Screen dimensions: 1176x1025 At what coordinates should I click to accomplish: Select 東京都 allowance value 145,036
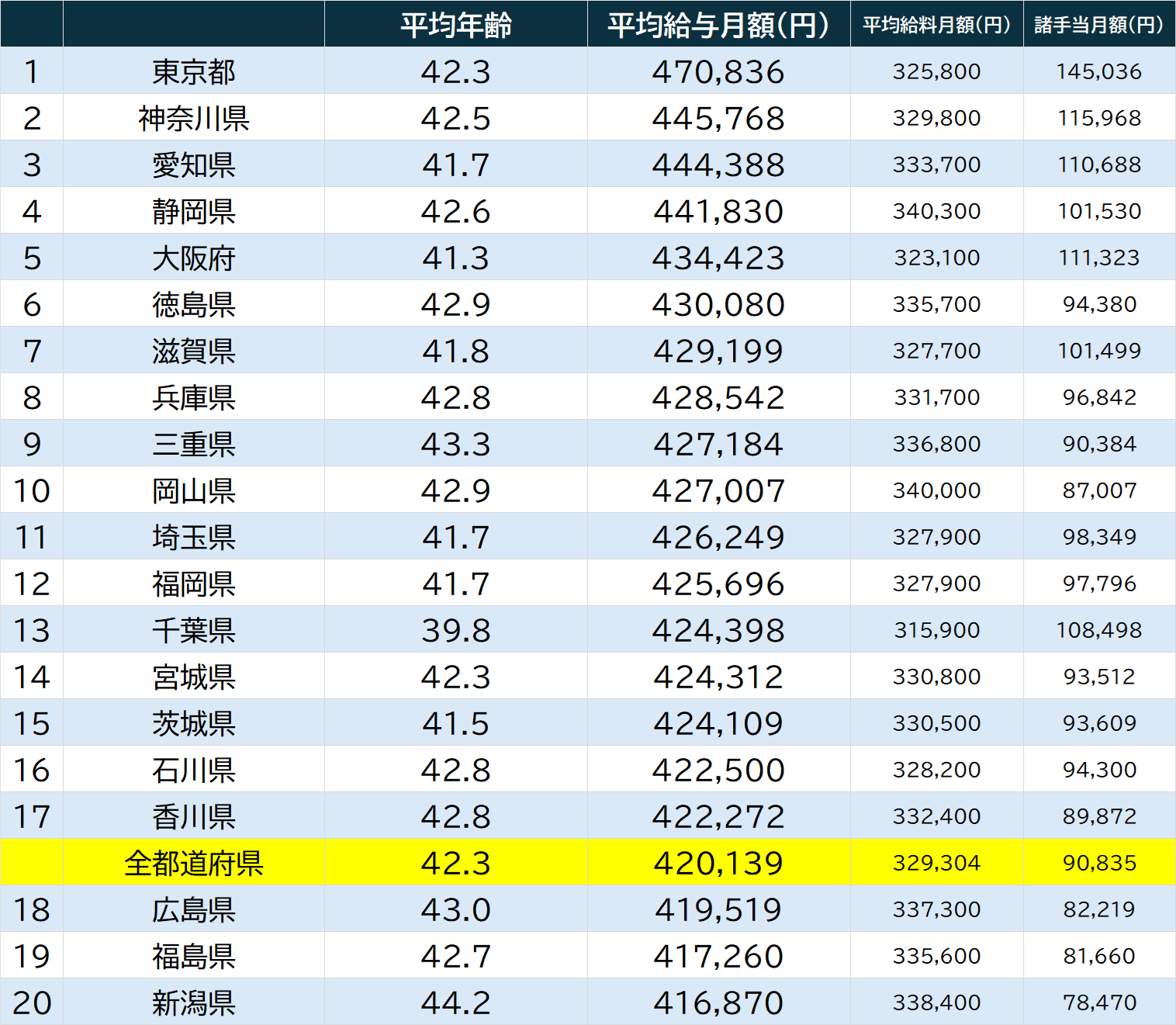pos(1098,71)
